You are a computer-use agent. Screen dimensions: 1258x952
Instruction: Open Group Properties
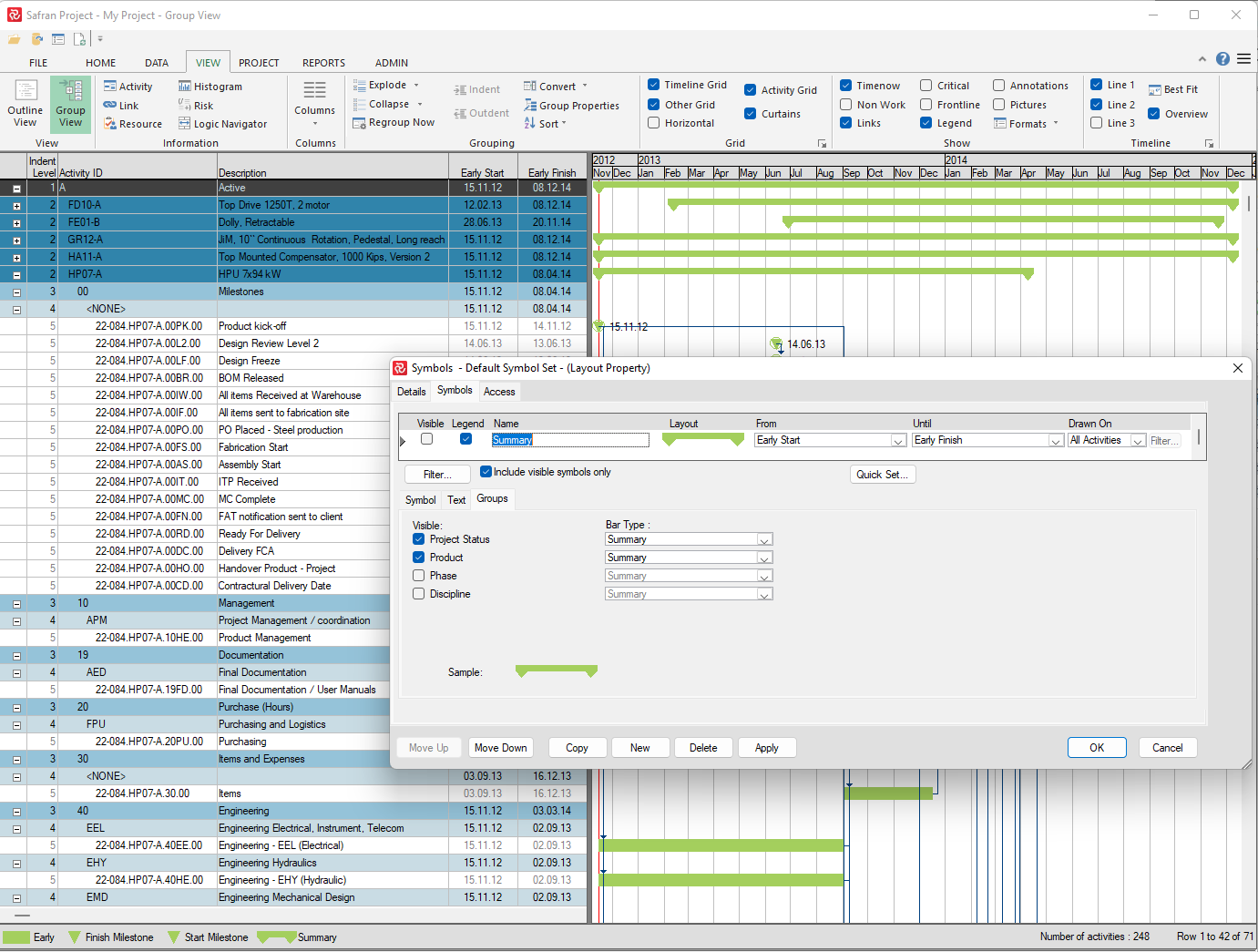point(571,106)
